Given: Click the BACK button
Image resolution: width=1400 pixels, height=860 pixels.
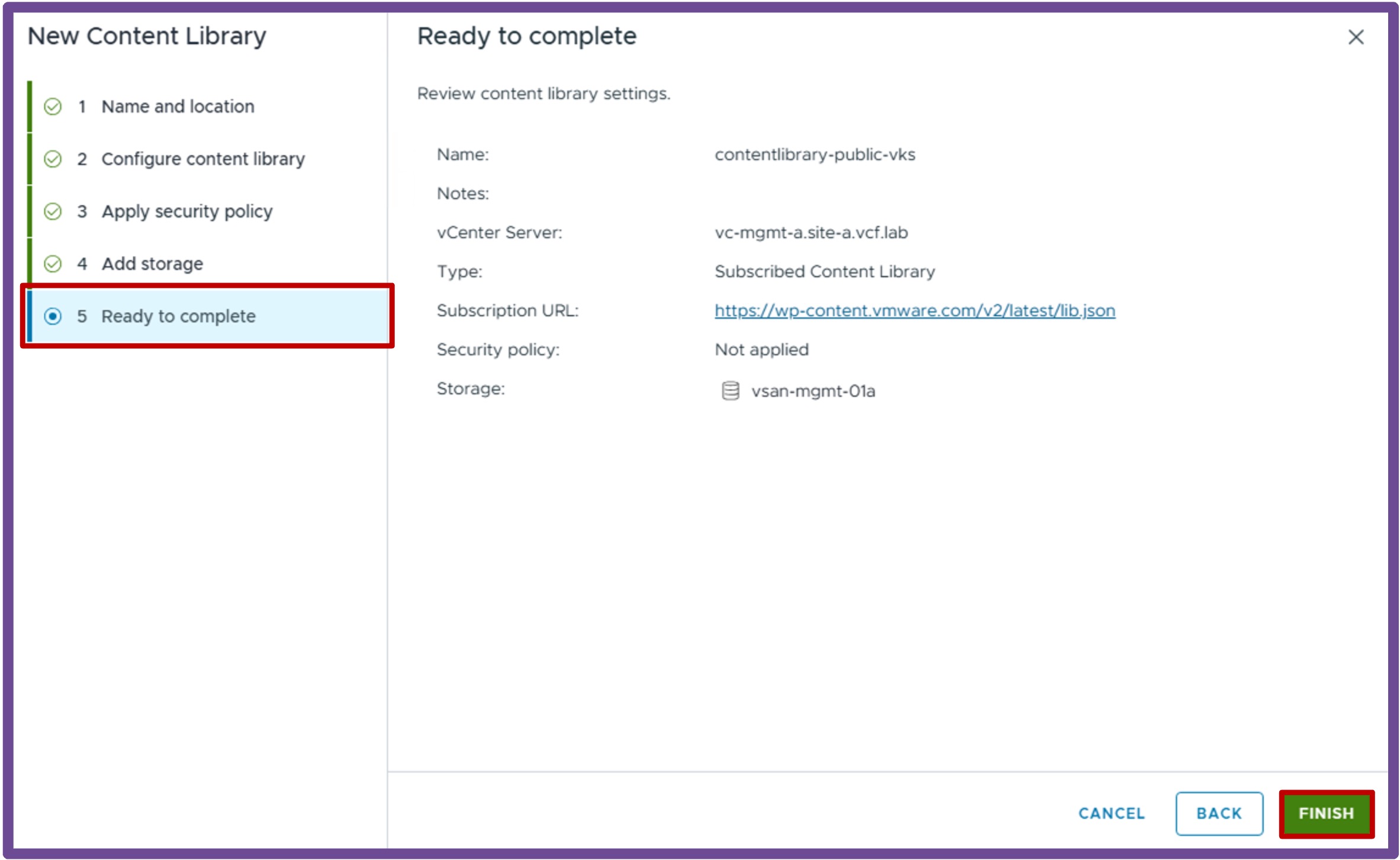Looking at the screenshot, I should [x=1219, y=813].
